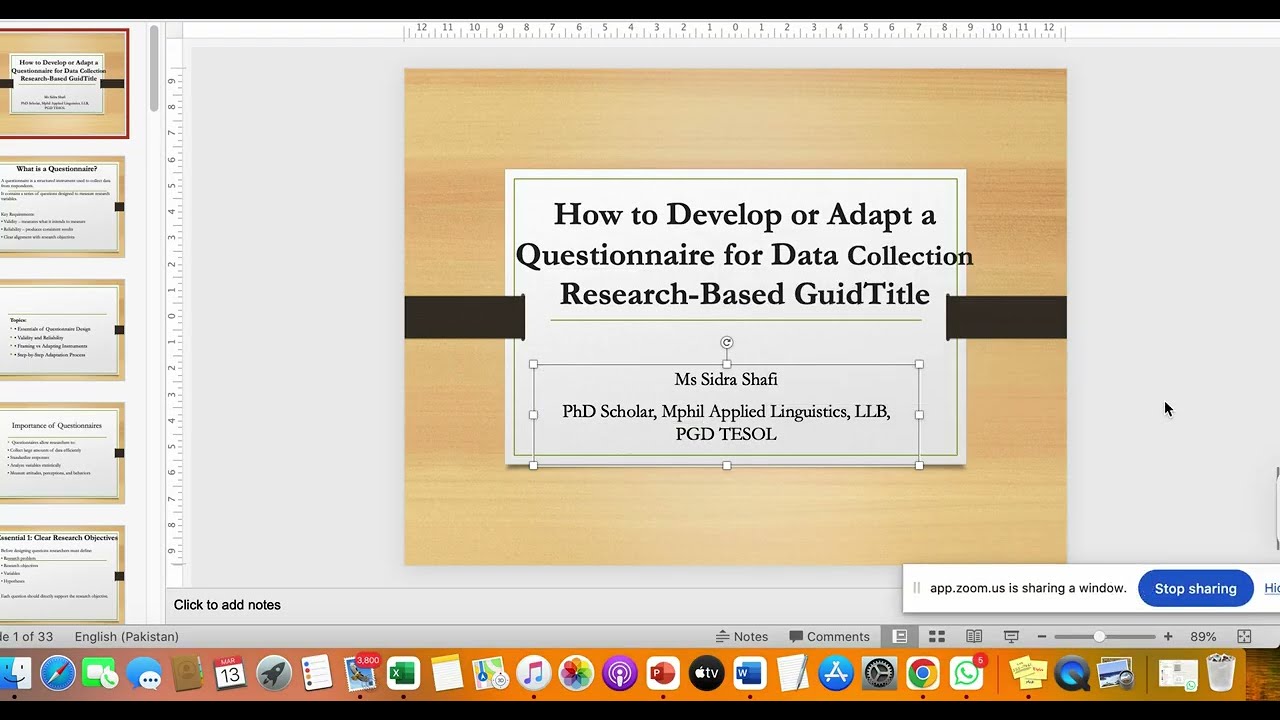This screenshot has width=1280, height=720.
Task: Open FaceTime from the Dock
Action: (x=101, y=673)
